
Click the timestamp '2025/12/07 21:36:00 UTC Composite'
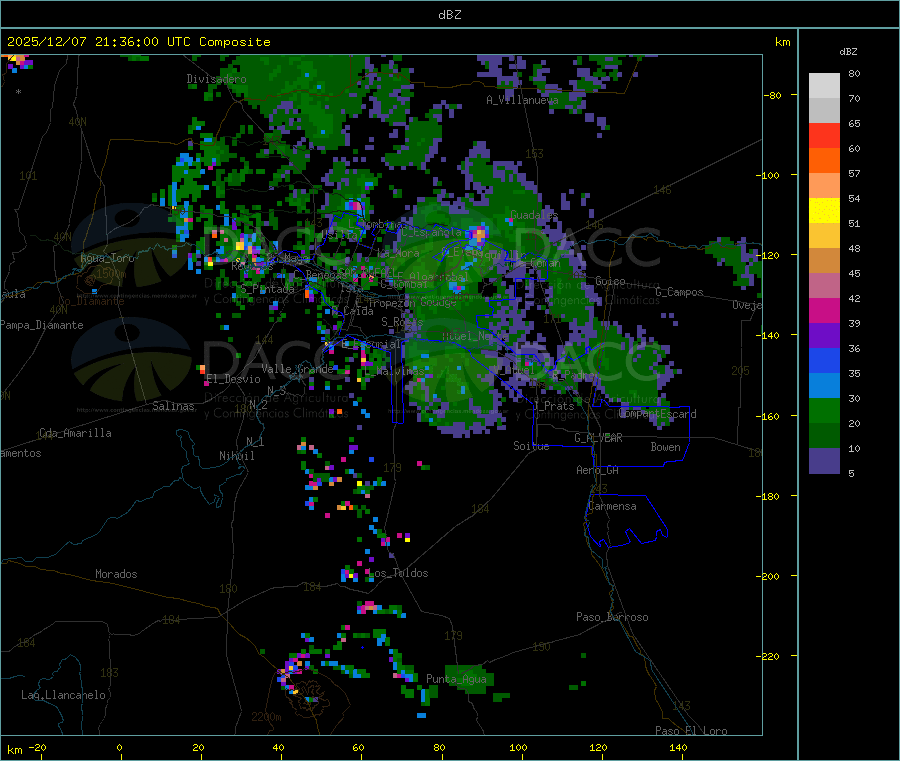pos(138,42)
